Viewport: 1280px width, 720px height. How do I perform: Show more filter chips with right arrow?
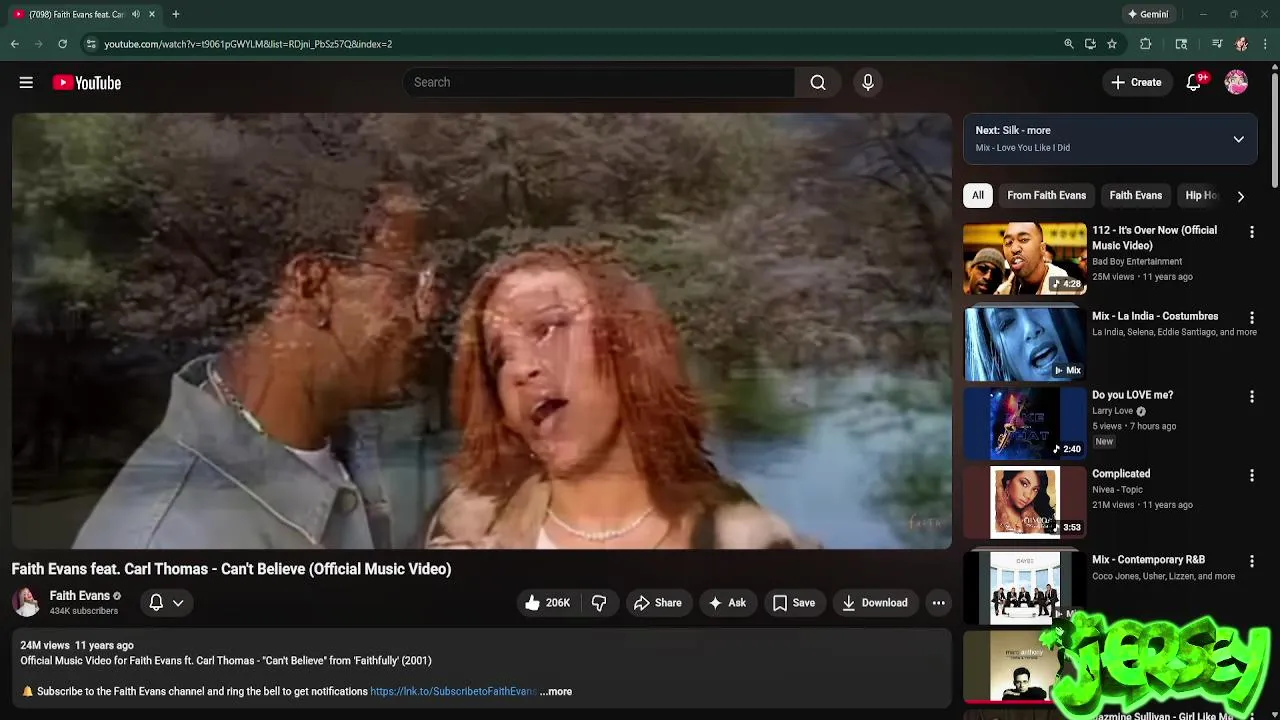pos(1241,196)
